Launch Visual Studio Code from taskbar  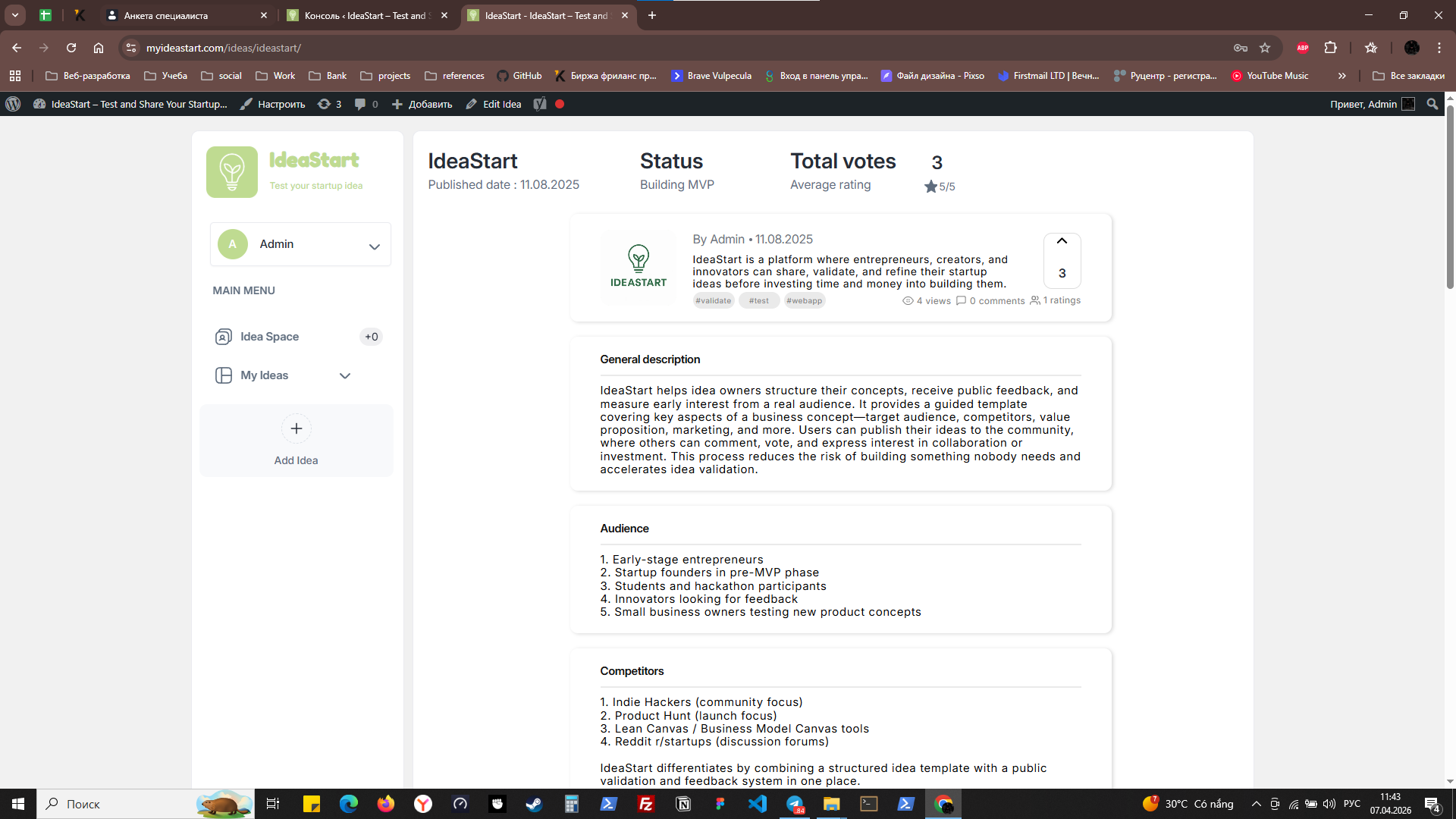(x=757, y=804)
